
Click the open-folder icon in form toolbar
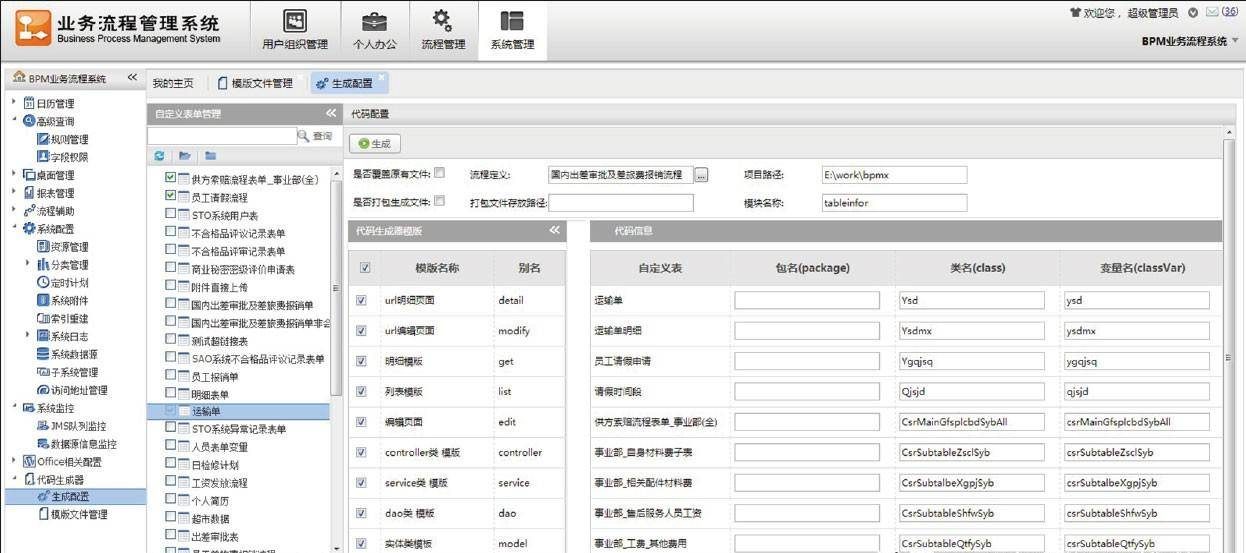click(x=185, y=156)
